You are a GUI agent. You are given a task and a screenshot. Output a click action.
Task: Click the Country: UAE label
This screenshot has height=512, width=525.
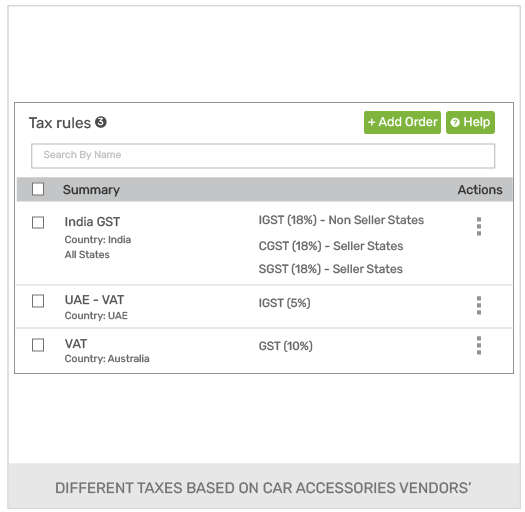96,316
